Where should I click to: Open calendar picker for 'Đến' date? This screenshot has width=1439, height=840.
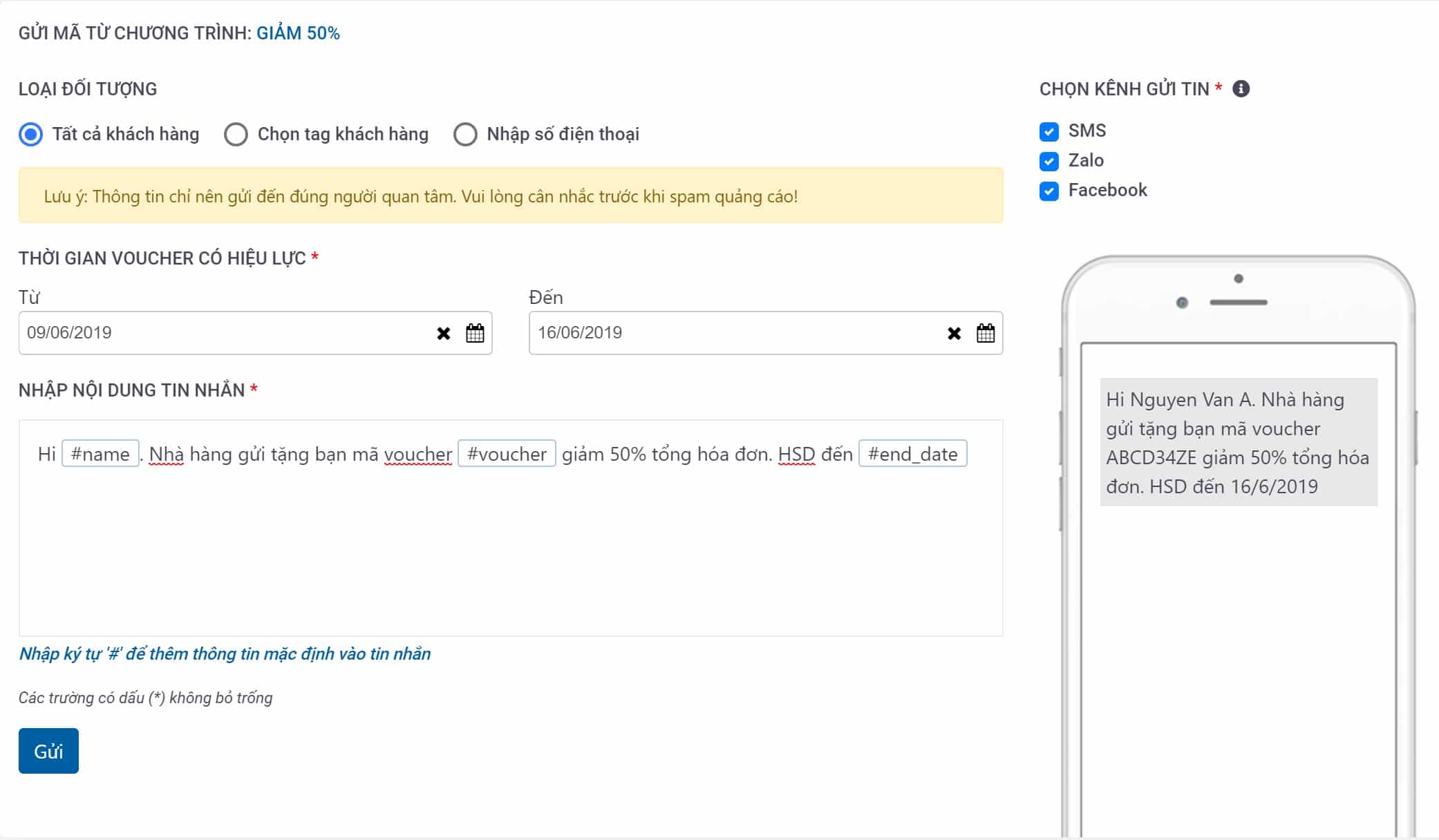[x=986, y=333]
